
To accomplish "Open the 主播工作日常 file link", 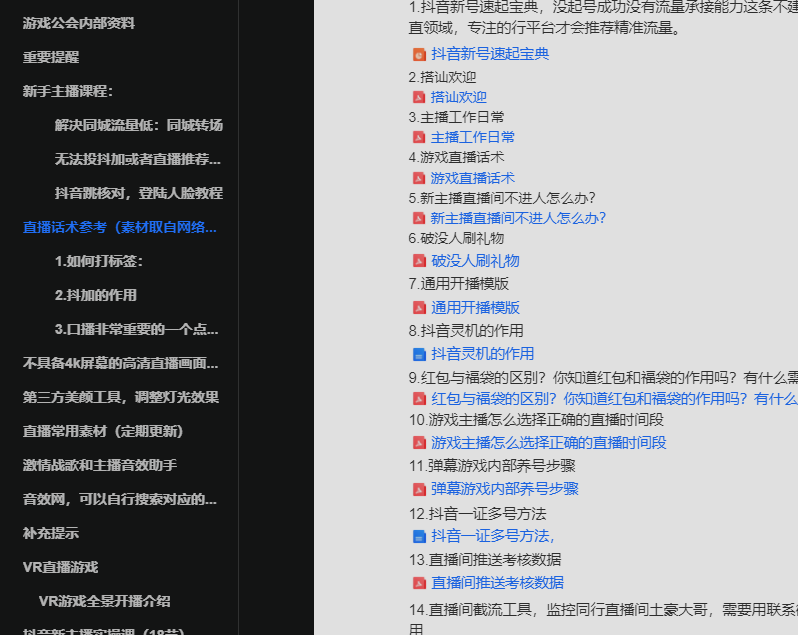I will 473,137.
